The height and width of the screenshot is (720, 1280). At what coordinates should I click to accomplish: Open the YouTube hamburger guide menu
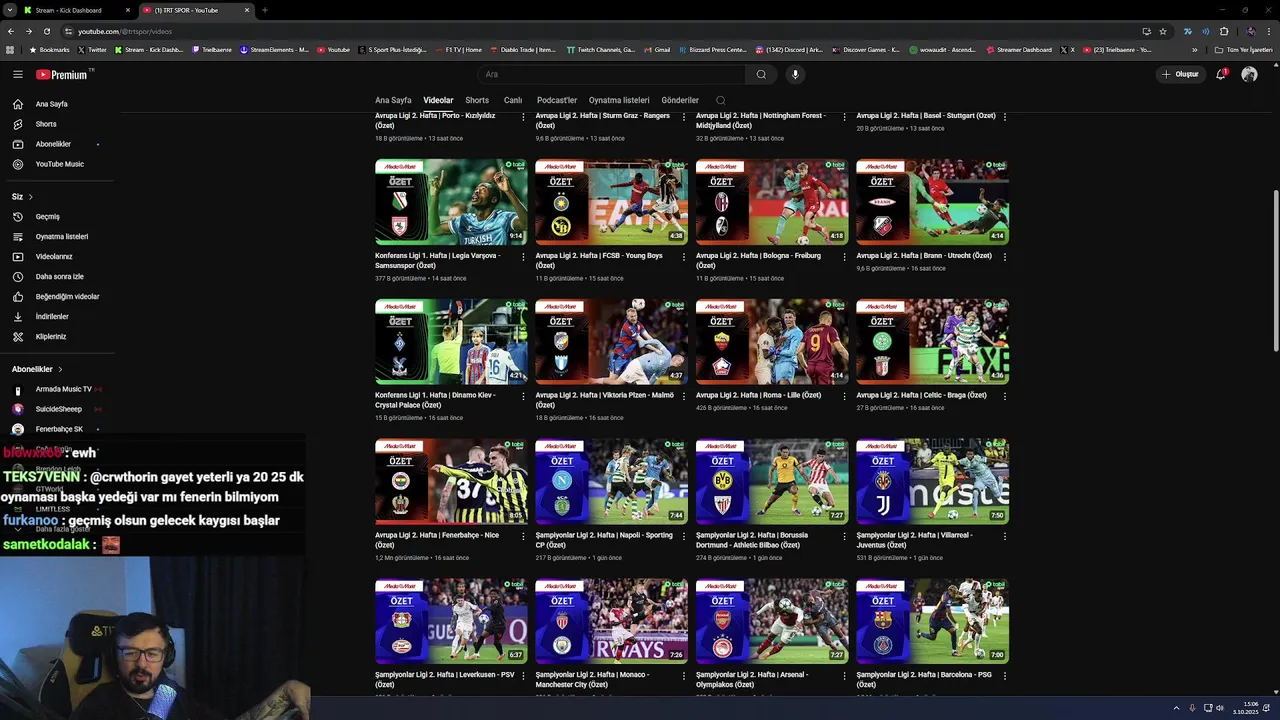pos(17,74)
